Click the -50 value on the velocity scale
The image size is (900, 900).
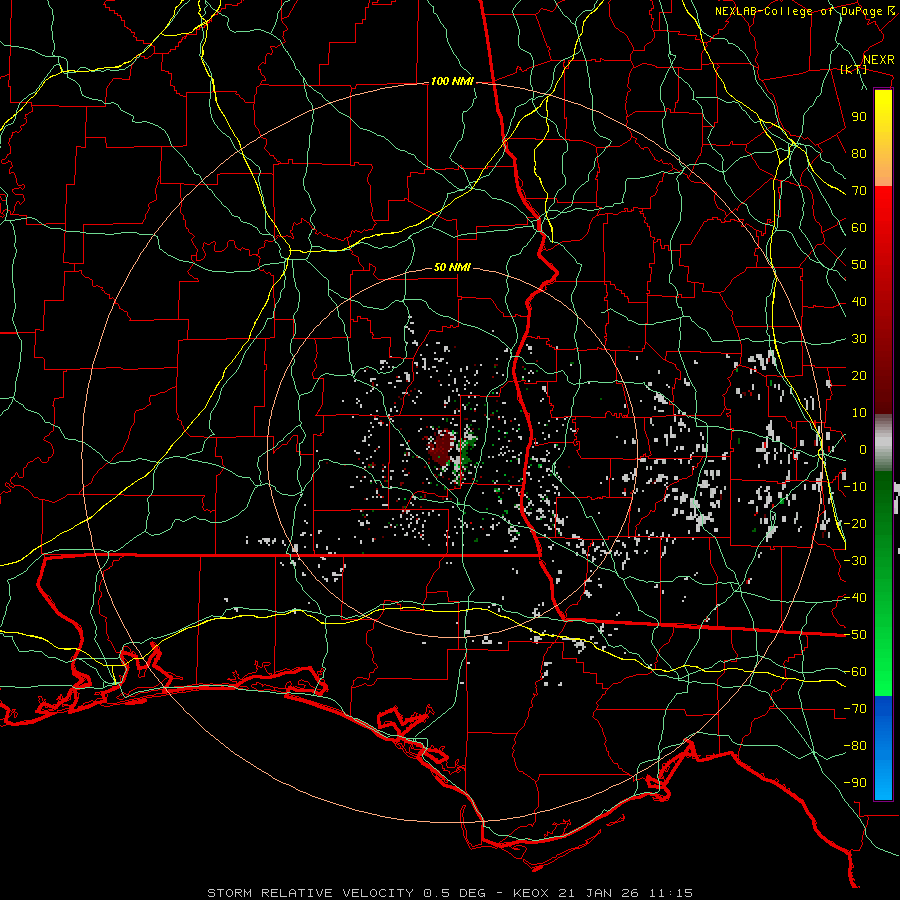pos(855,635)
